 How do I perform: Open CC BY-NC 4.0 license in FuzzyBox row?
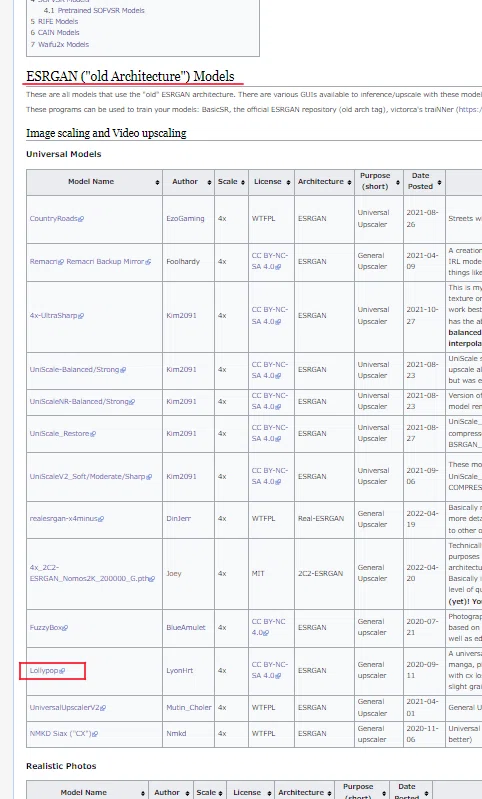[x=269, y=627]
